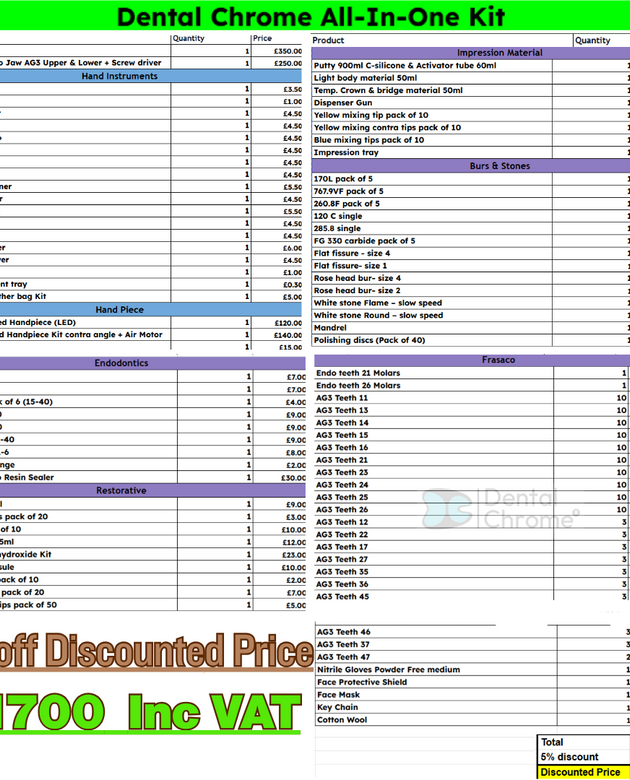
Task: Click 'Rose head bur- size 4'
Action: click(357, 278)
